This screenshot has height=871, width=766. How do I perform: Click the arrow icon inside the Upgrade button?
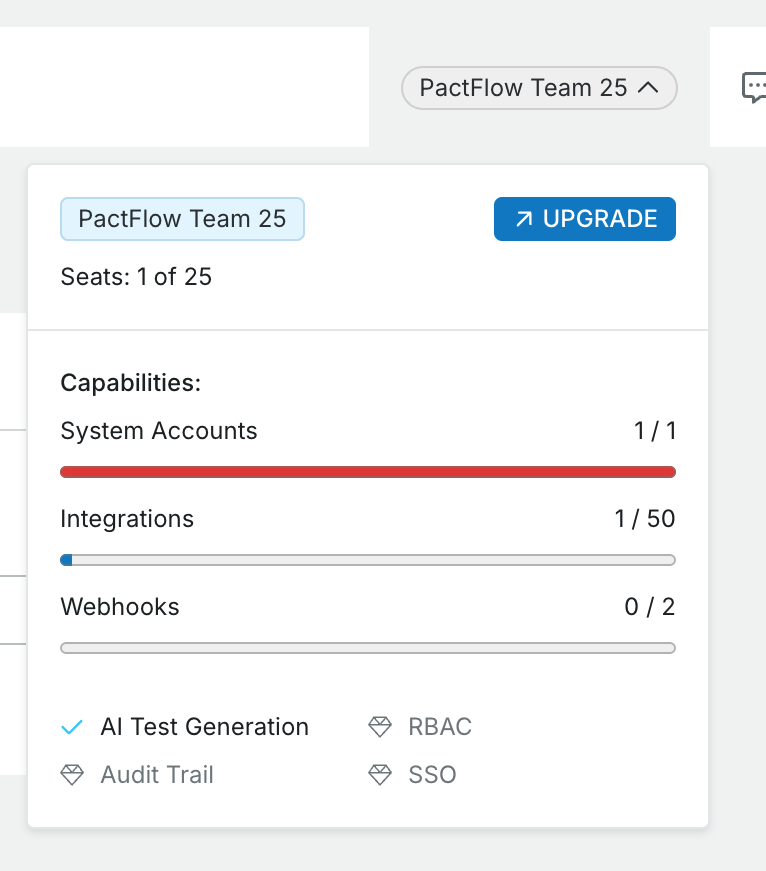coord(523,220)
